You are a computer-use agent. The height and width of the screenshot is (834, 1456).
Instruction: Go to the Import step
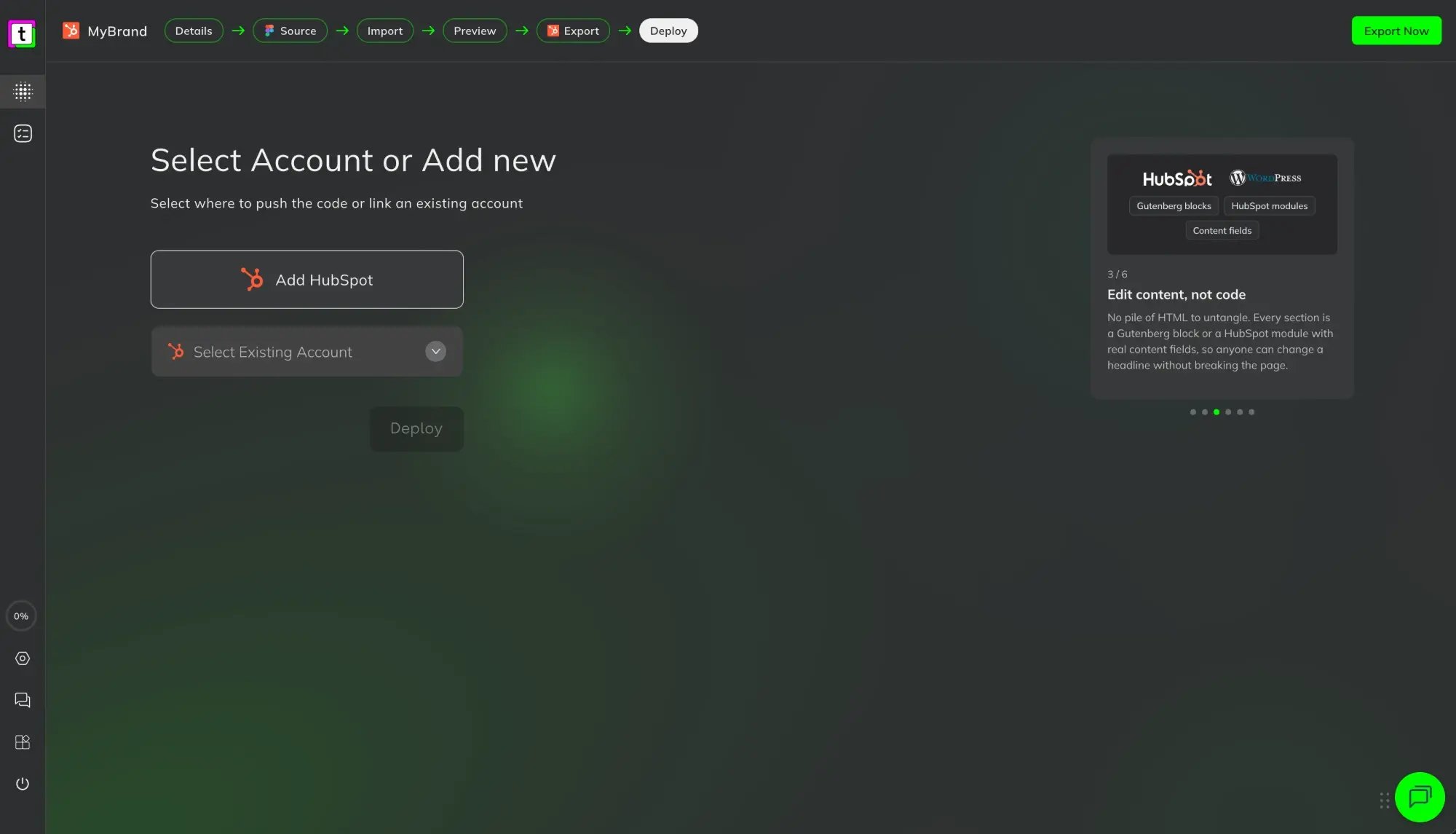tap(385, 31)
